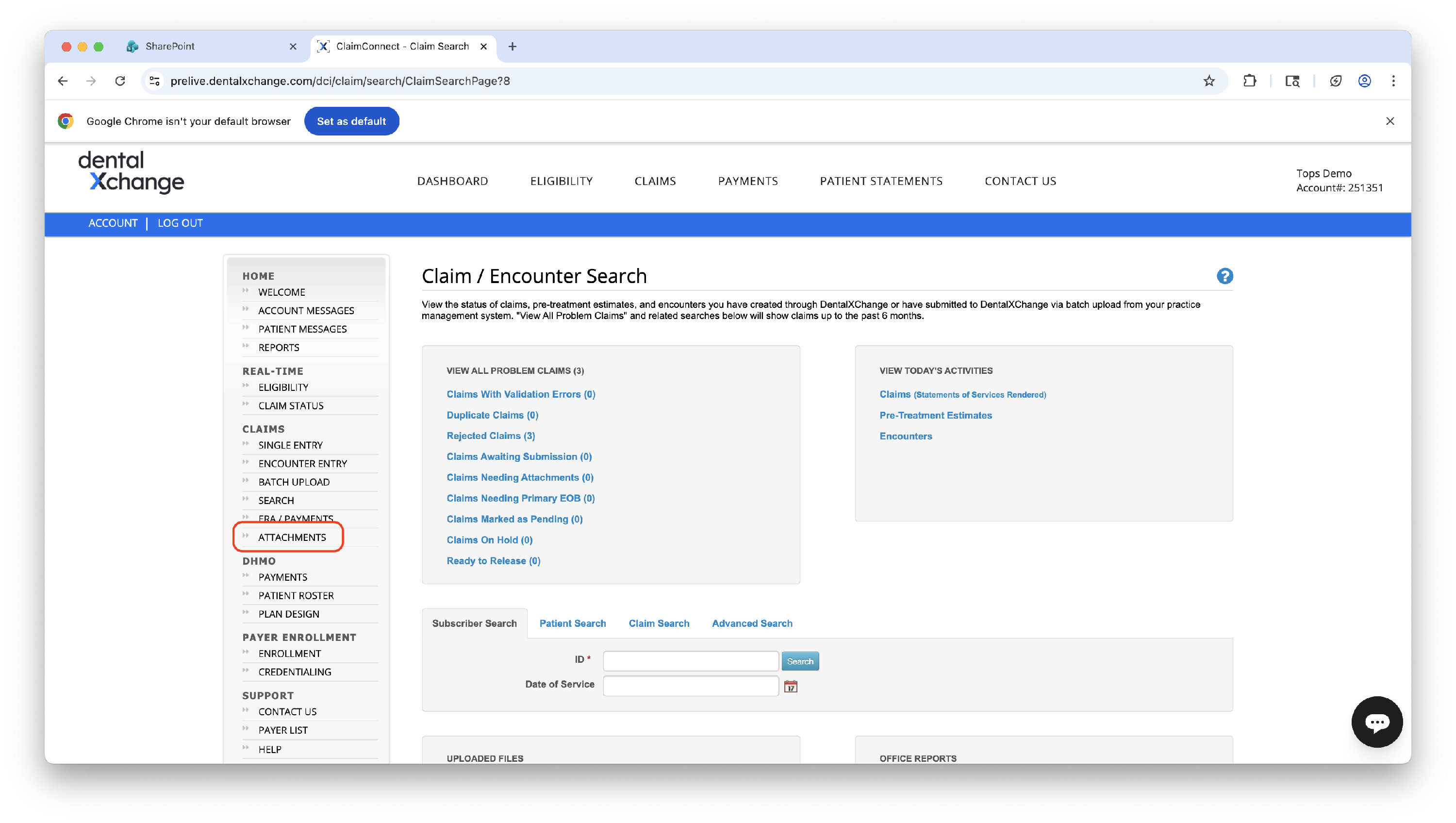Bookmark this page with the star icon
The image size is (1456, 823).
pos(1208,81)
